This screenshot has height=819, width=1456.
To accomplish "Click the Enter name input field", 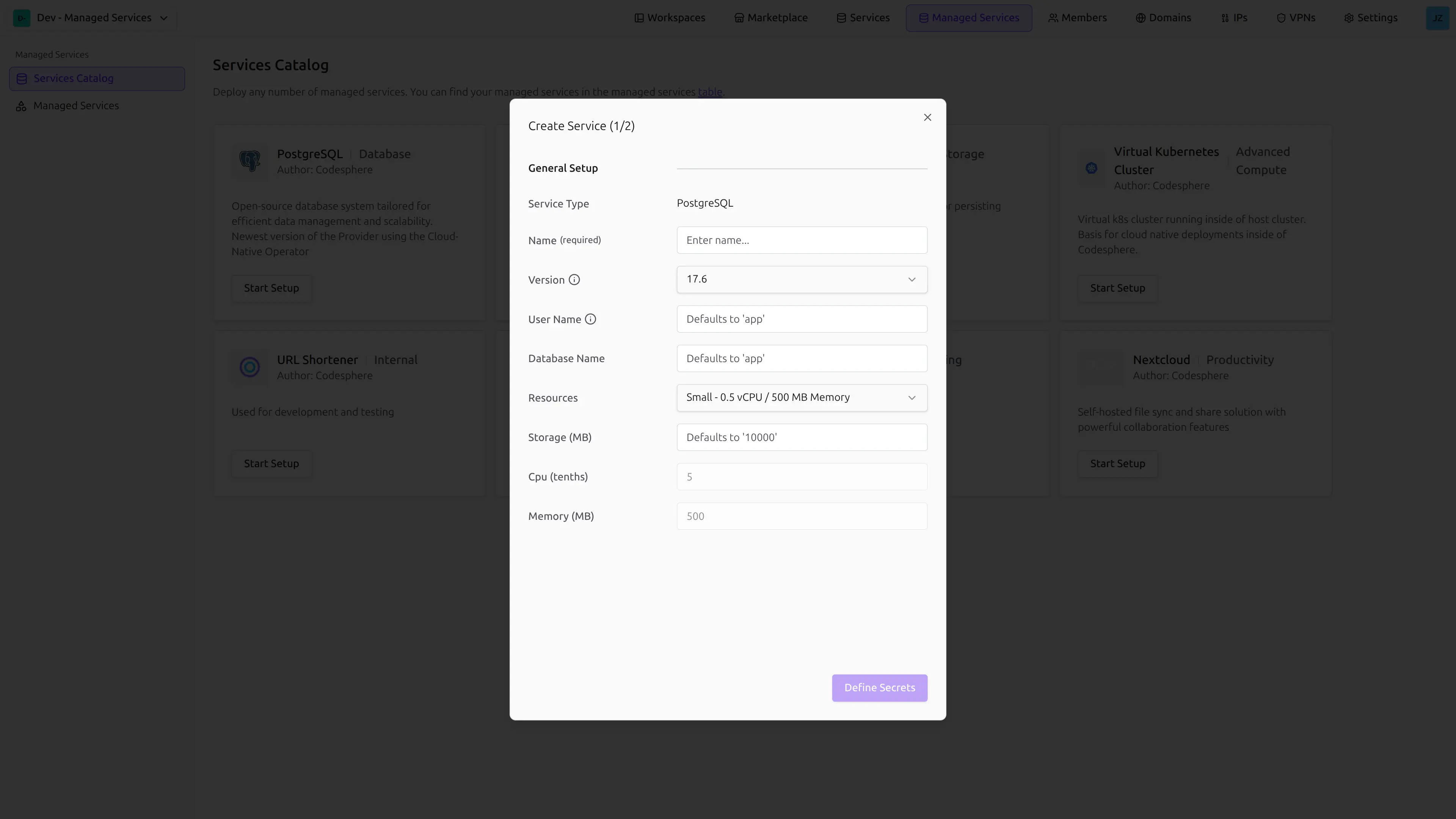I will coord(802,240).
